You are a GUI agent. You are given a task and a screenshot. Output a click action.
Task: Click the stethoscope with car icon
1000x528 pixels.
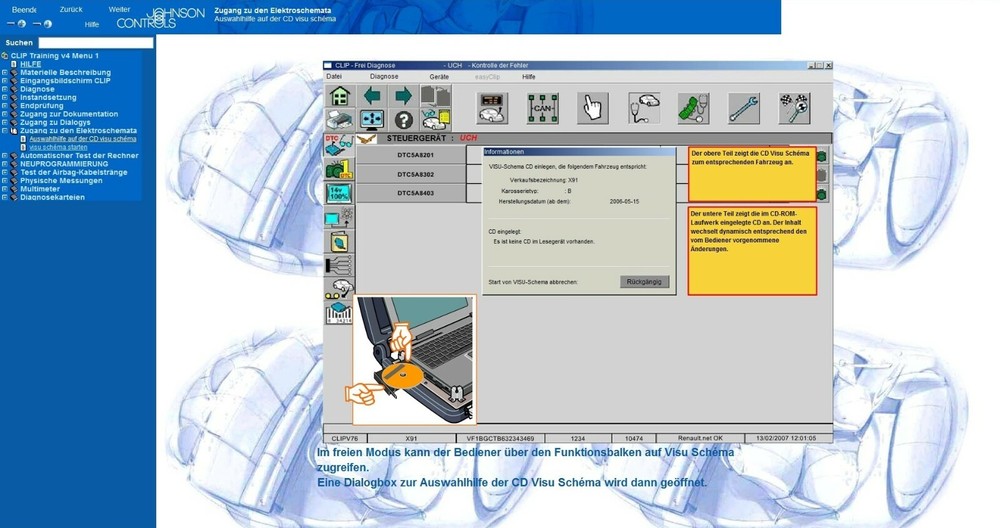pos(643,108)
